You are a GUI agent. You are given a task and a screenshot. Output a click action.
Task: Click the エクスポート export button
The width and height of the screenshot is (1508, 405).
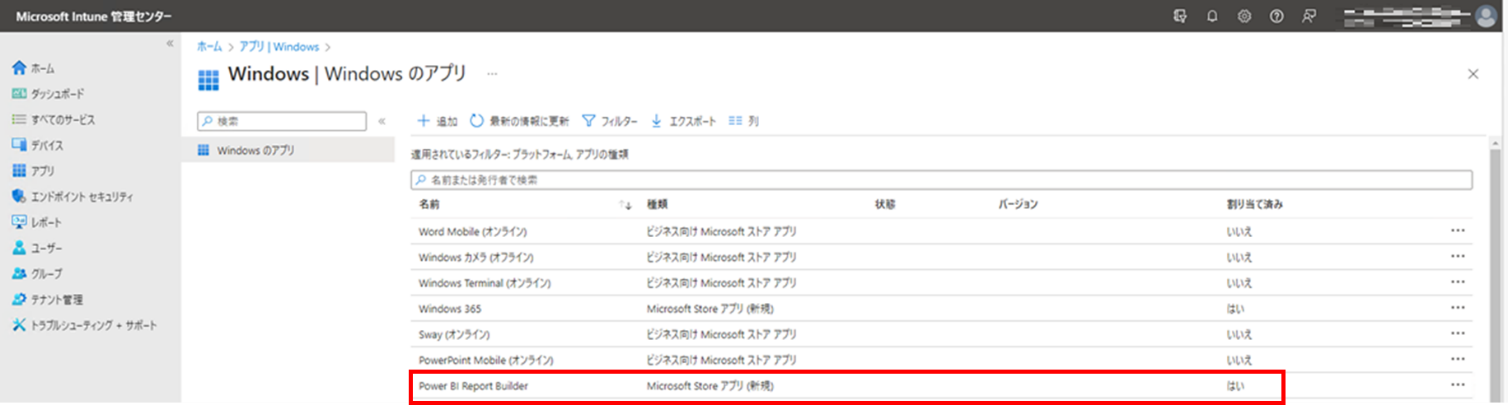tap(683, 121)
